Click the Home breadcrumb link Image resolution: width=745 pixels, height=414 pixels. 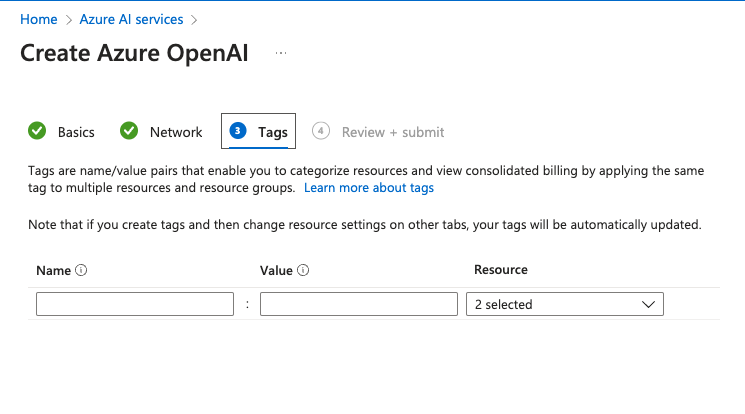click(x=38, y=19)
